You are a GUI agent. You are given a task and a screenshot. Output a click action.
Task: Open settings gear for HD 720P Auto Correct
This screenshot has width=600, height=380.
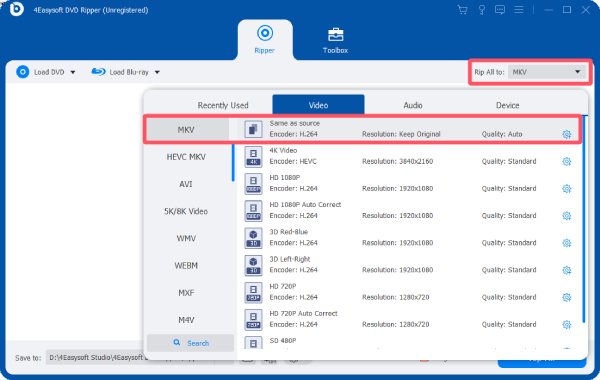click(567, 325)
